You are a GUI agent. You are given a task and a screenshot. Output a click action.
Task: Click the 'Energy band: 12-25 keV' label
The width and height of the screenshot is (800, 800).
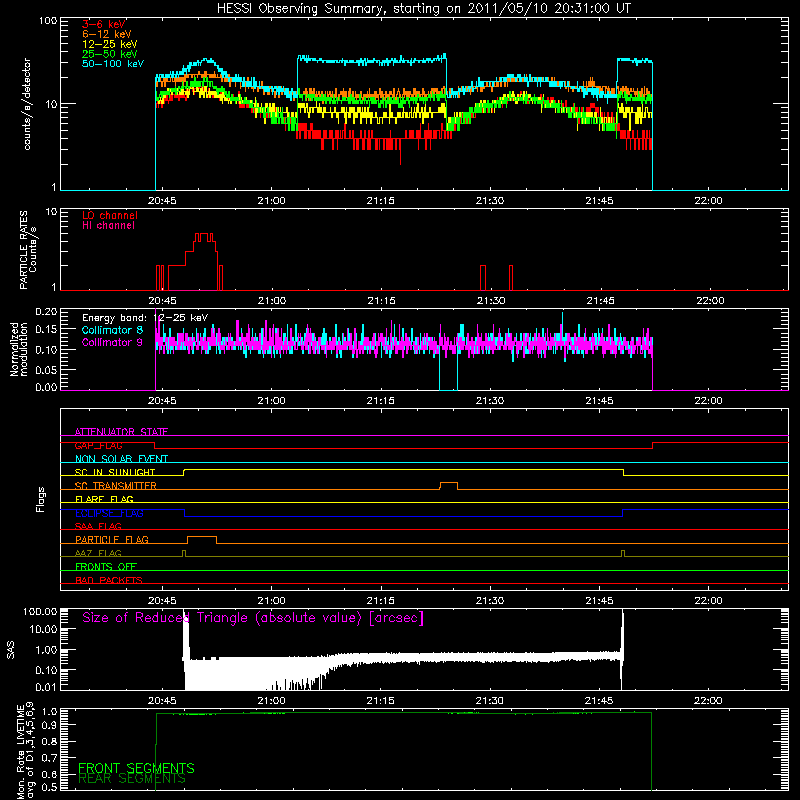pyautogui.click(x=145, y=318)
